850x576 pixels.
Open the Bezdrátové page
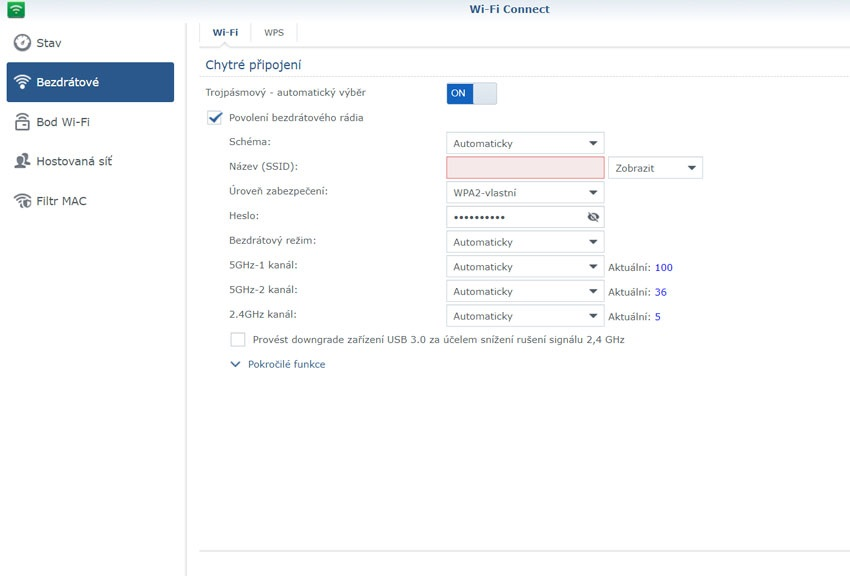pyautogui.click(x=90, y=82)
